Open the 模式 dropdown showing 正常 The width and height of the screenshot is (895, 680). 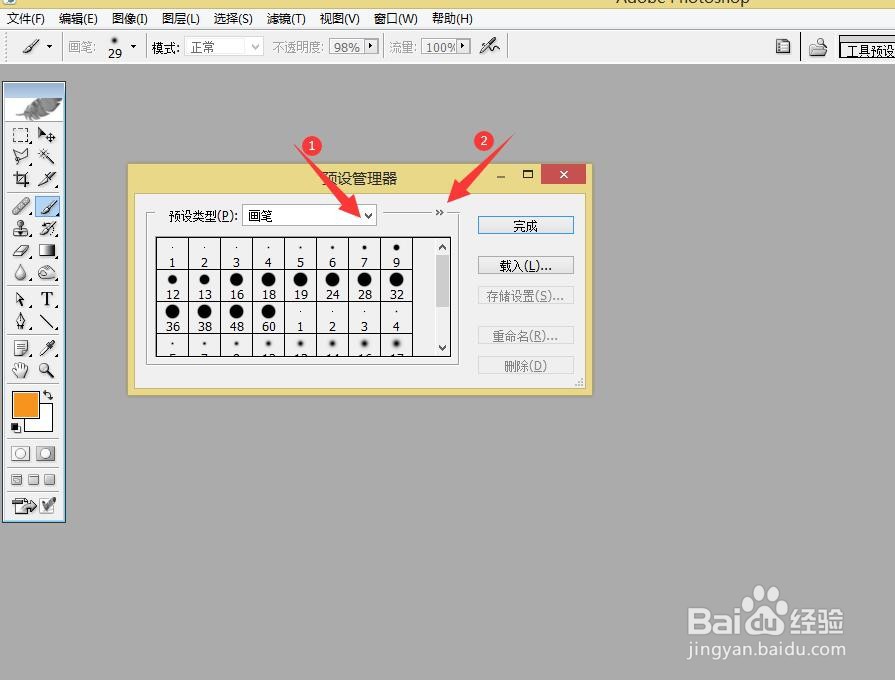pyautogui.click(x=224, y=46)
